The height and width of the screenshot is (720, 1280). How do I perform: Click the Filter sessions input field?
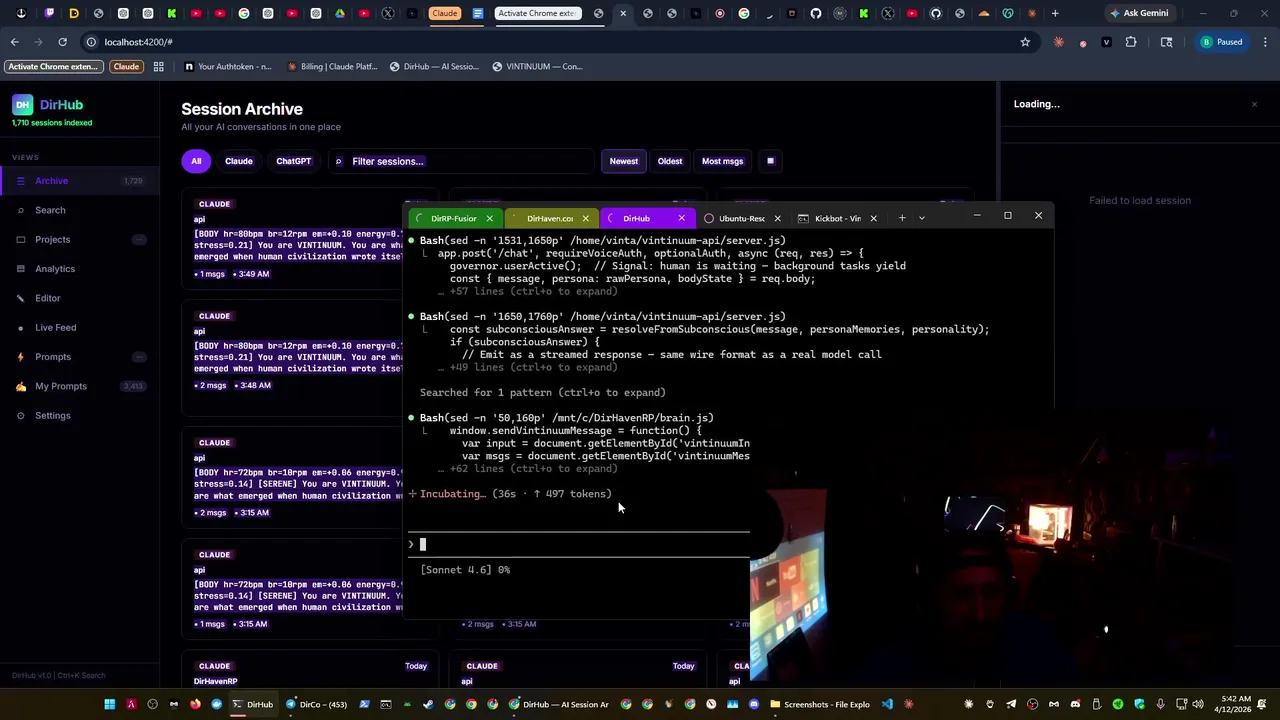point(460,161)
